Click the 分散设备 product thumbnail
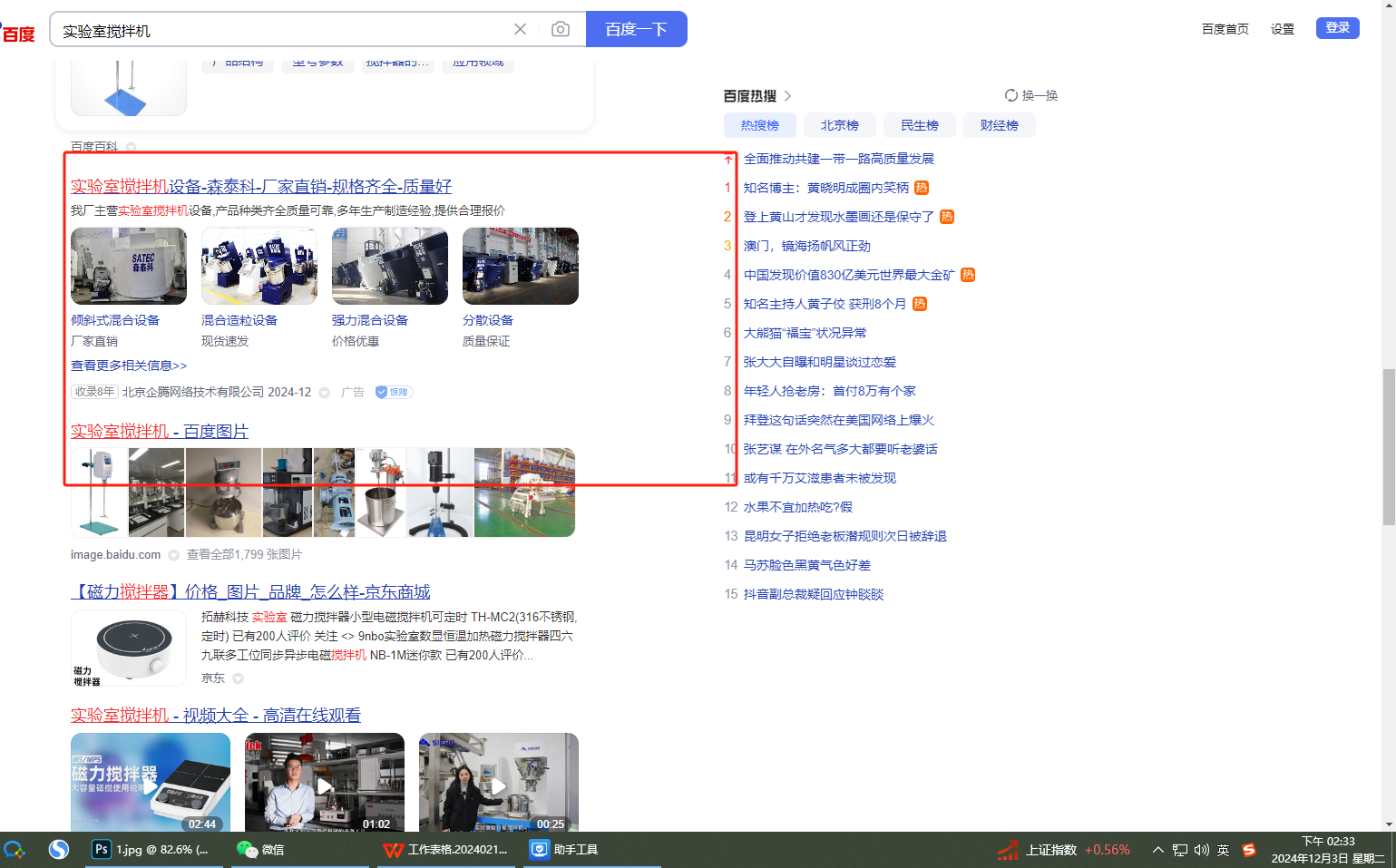The image size is (1396, 868). [521, 266]
